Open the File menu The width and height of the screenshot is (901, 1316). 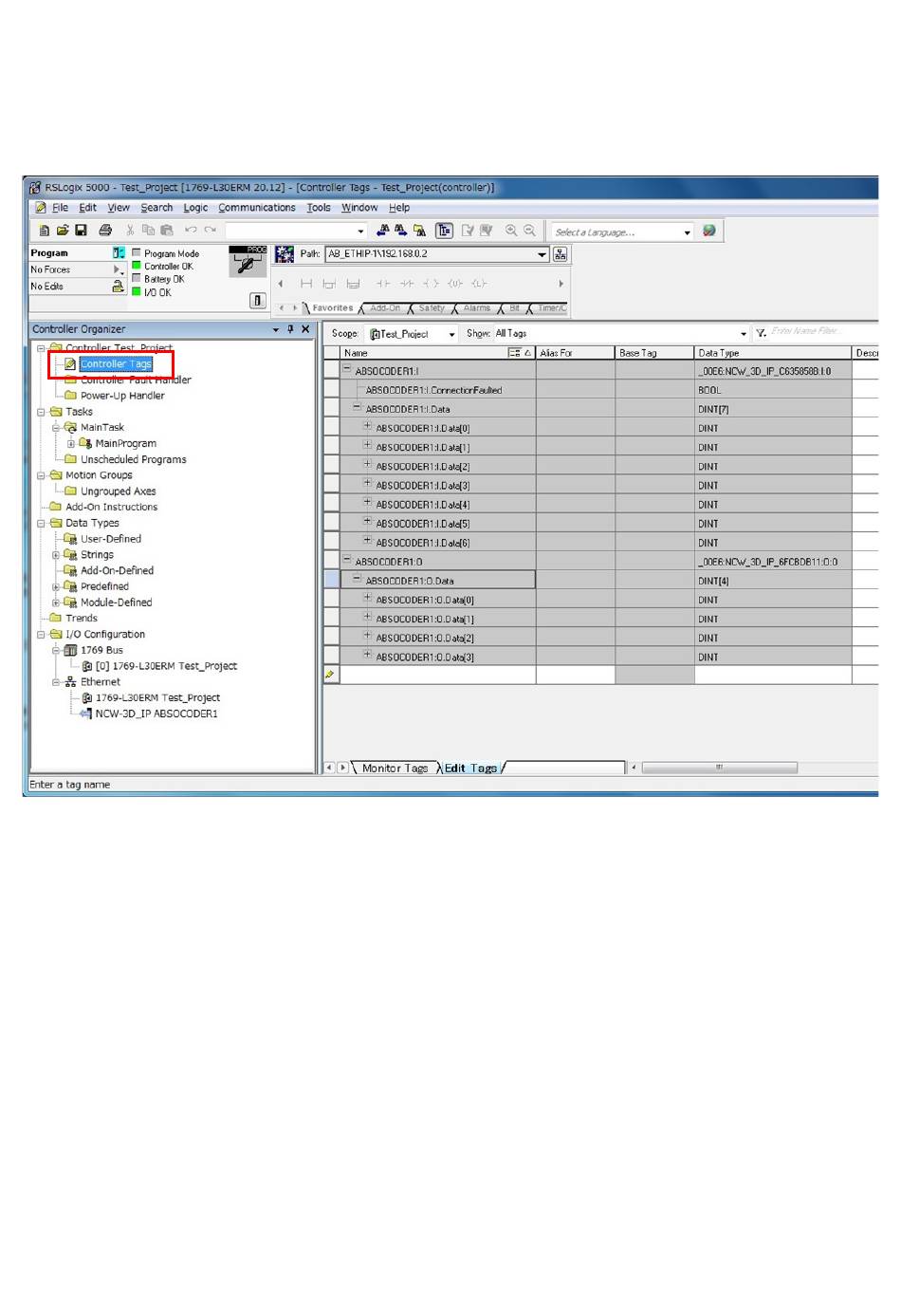[x=60, y=208]
